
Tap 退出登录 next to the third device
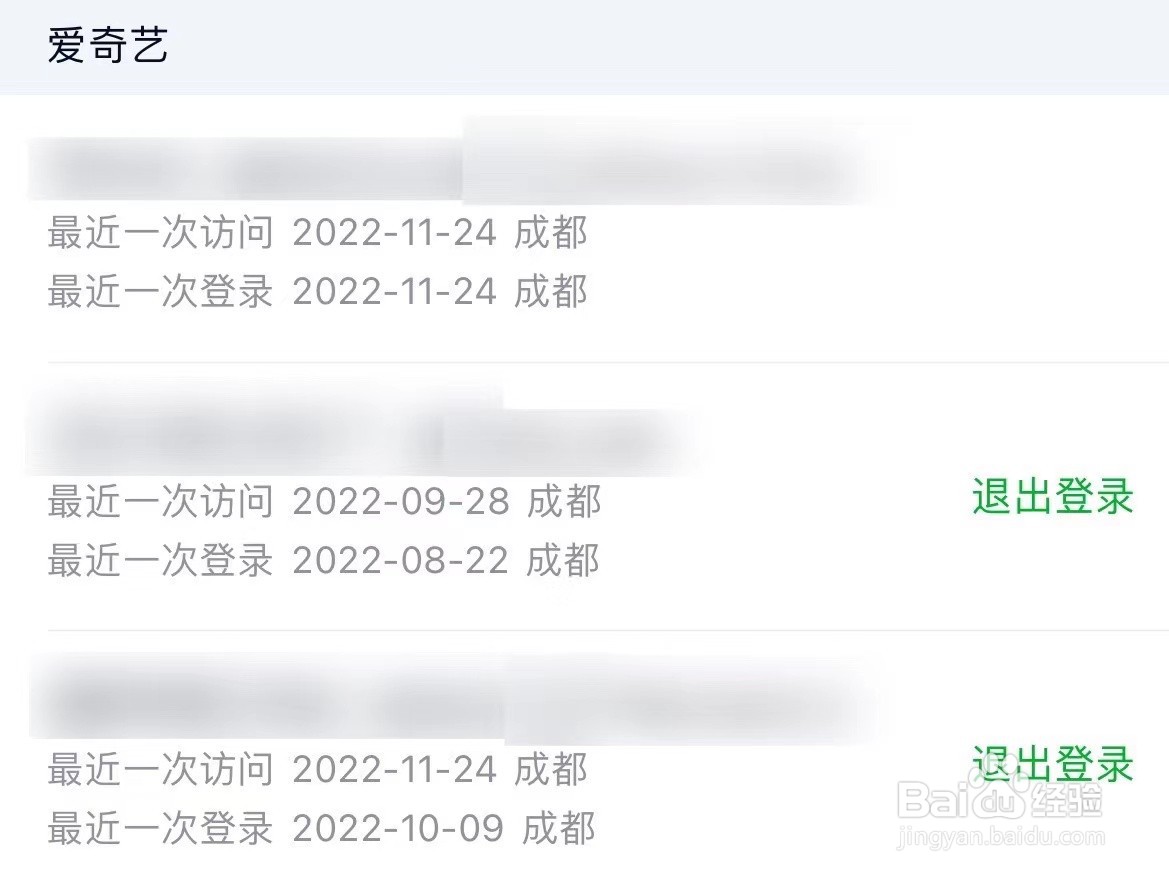[x=1052, y=765]
